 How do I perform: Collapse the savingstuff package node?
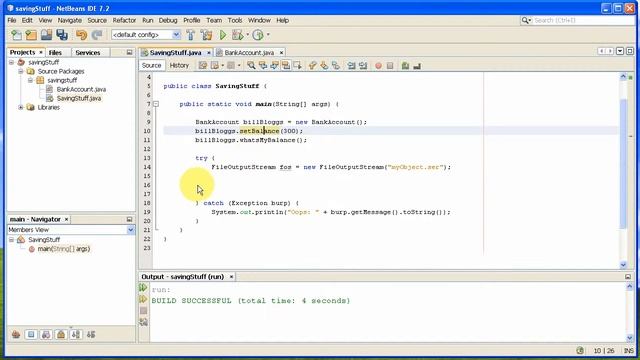click(x=30, y=80)
